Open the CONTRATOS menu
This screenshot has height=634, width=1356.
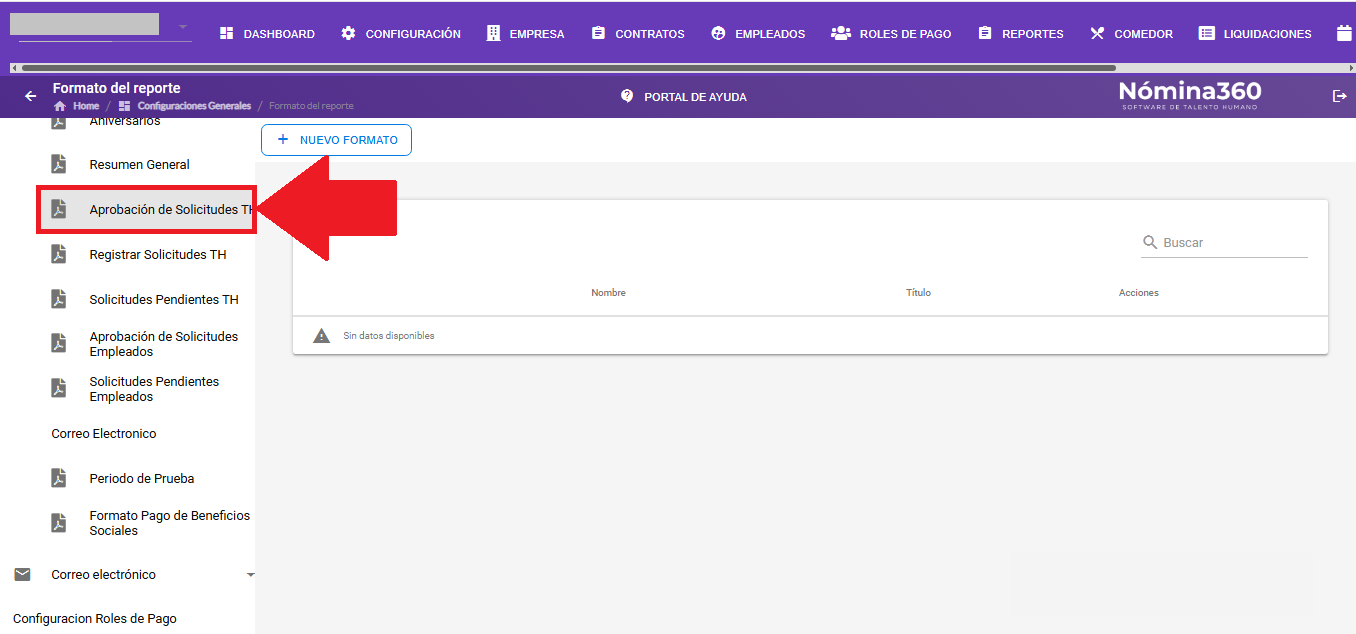pos(638,34)
